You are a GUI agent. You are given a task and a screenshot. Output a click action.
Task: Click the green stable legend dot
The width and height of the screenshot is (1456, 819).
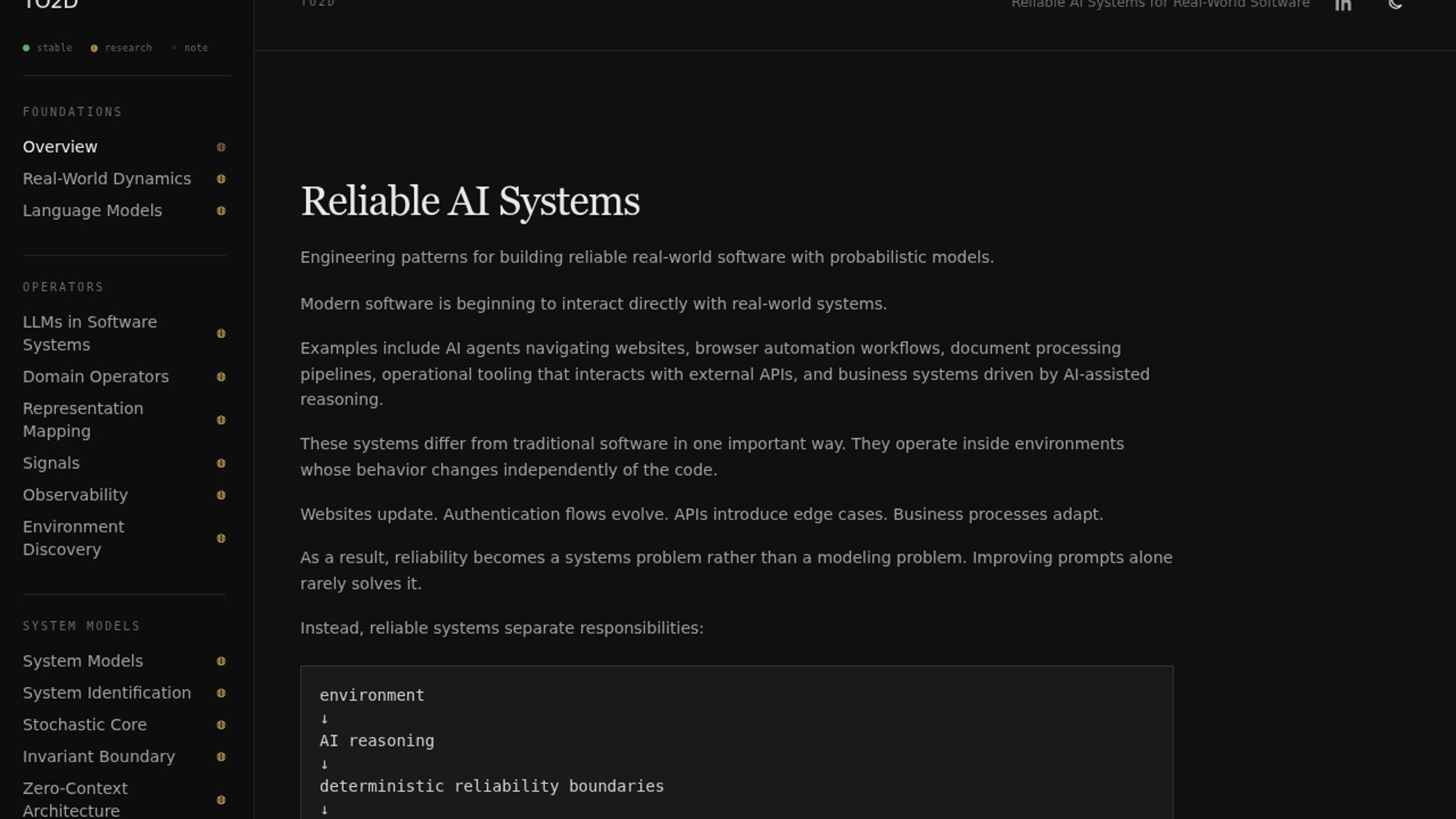27,48
